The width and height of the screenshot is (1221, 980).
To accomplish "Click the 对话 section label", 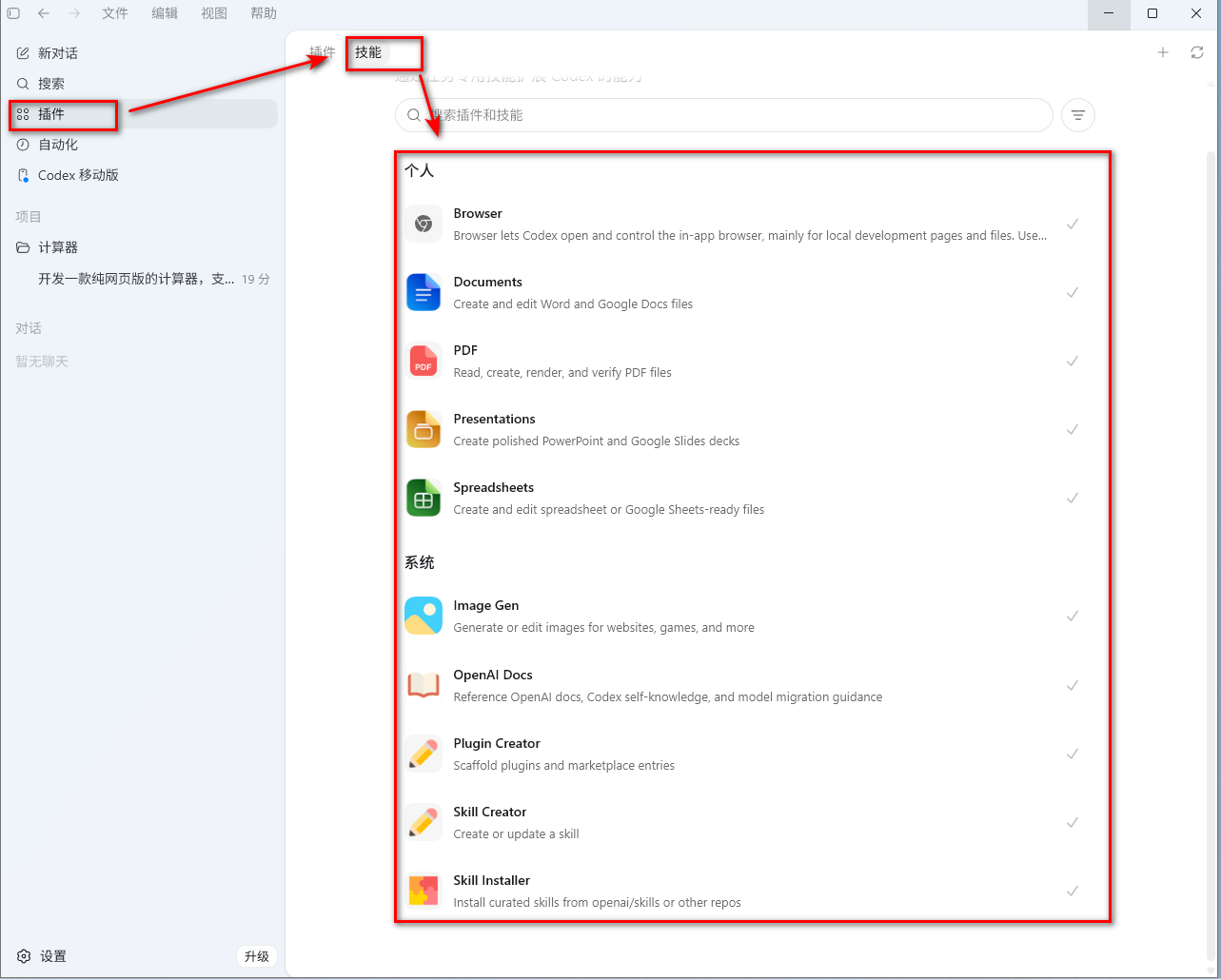I will pos(29,328).
